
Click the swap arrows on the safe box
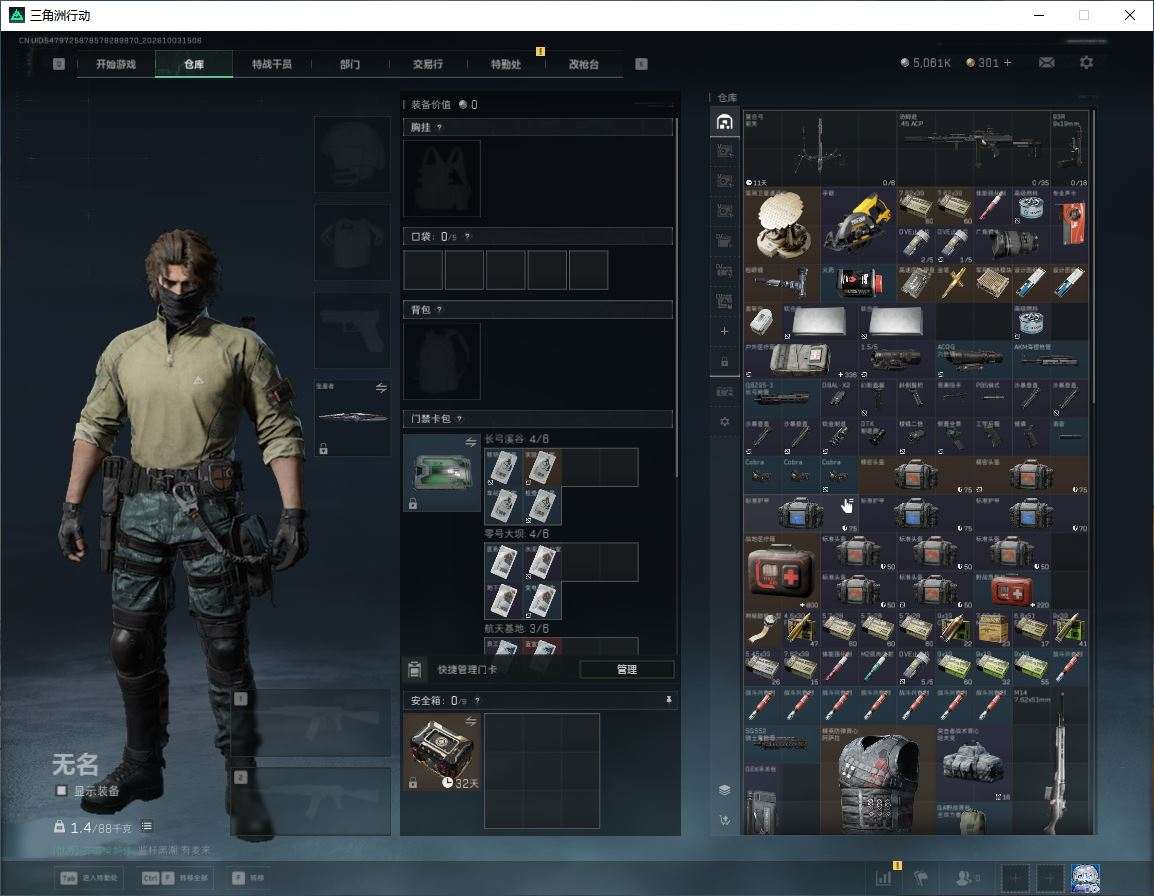(470, 722)
